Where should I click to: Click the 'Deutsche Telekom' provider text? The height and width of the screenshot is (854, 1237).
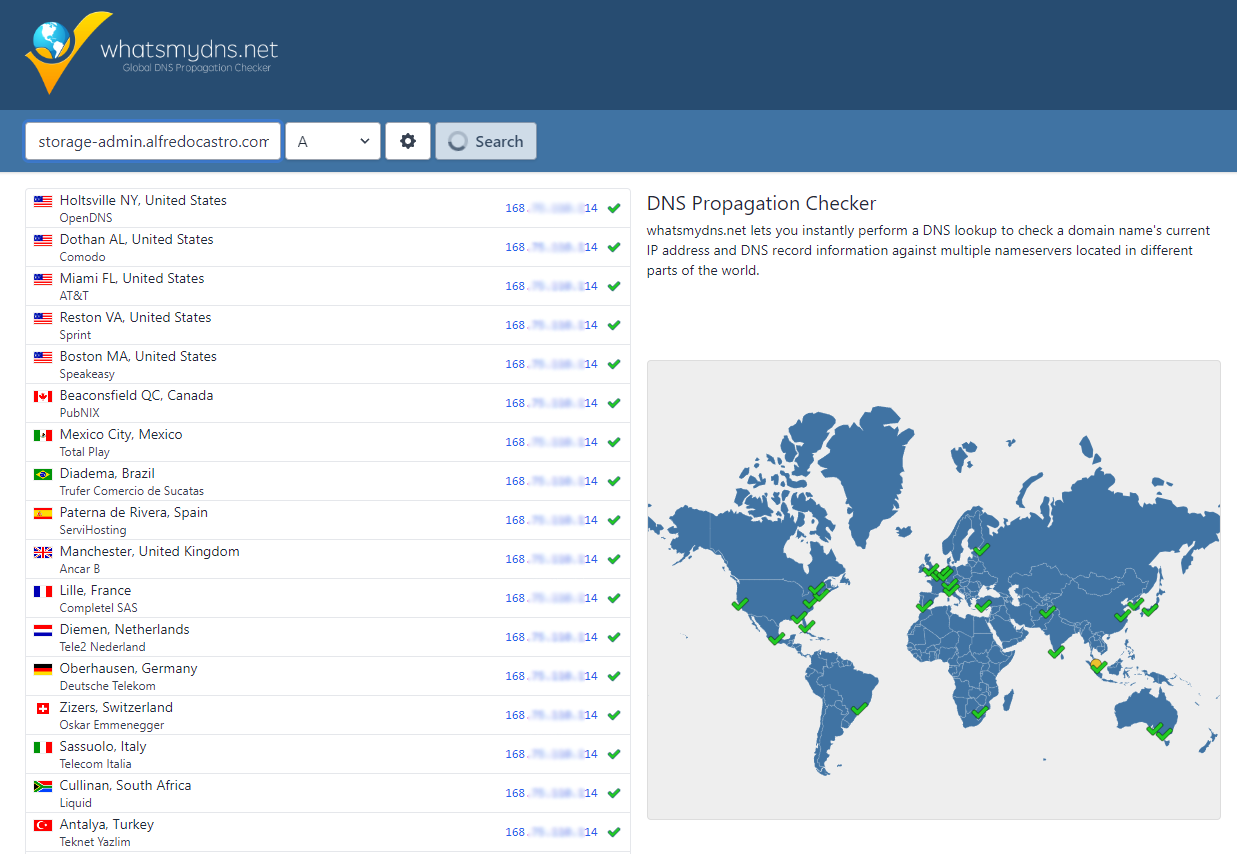(x=108, y=686)
